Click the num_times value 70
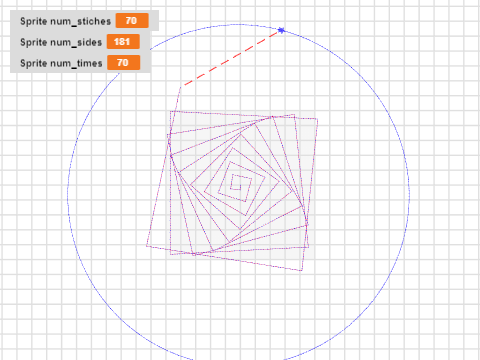Screen dimensions: 480x360 click(x=123, y=63)
